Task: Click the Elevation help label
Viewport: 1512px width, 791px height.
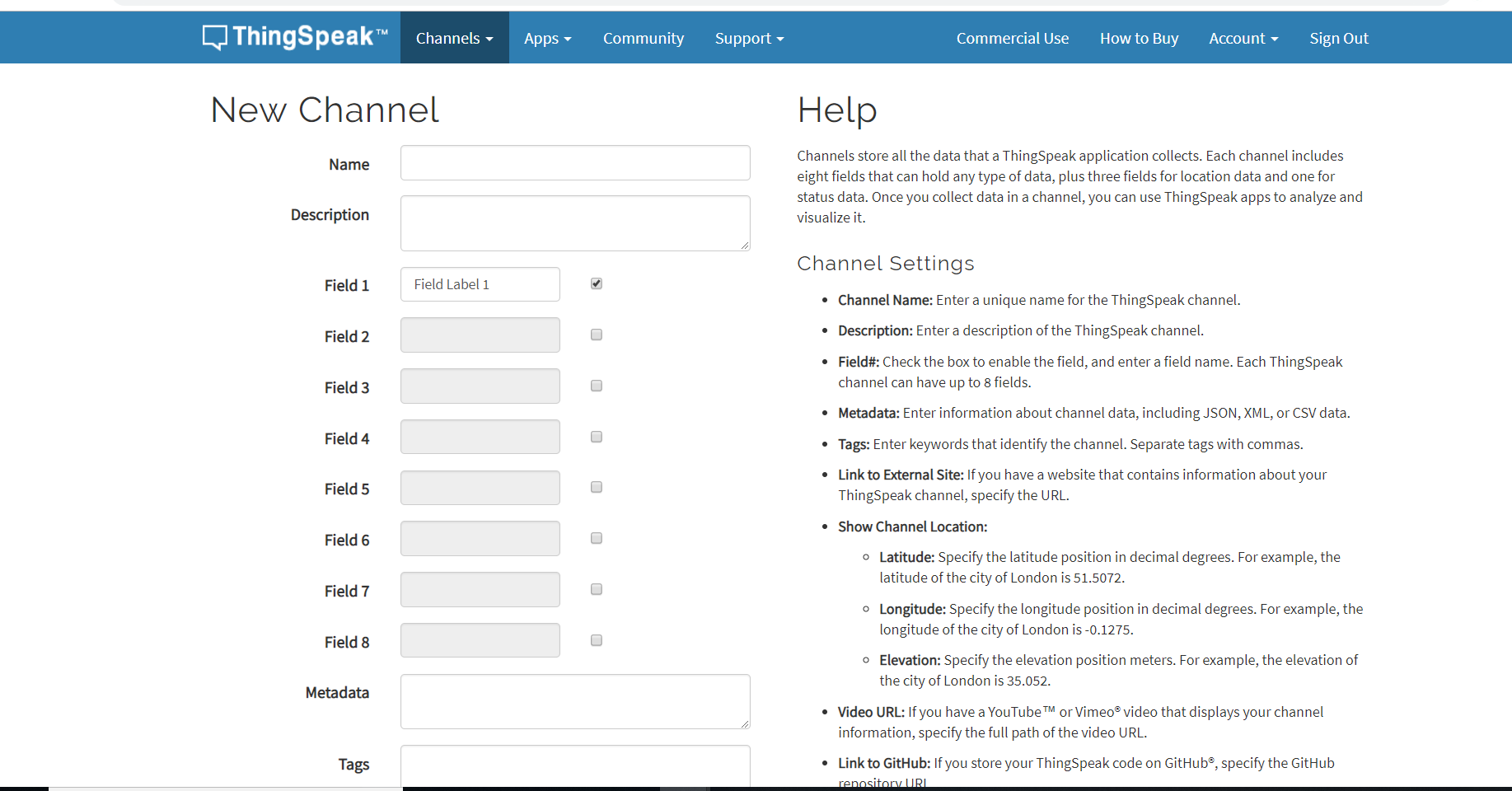Action: (x=910, y=660)
